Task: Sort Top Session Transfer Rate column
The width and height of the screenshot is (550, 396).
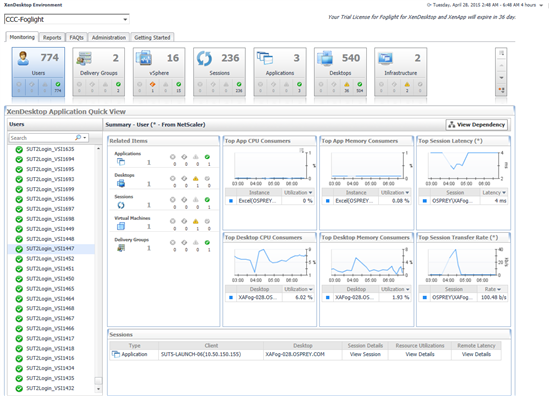Action: point(492,289)
